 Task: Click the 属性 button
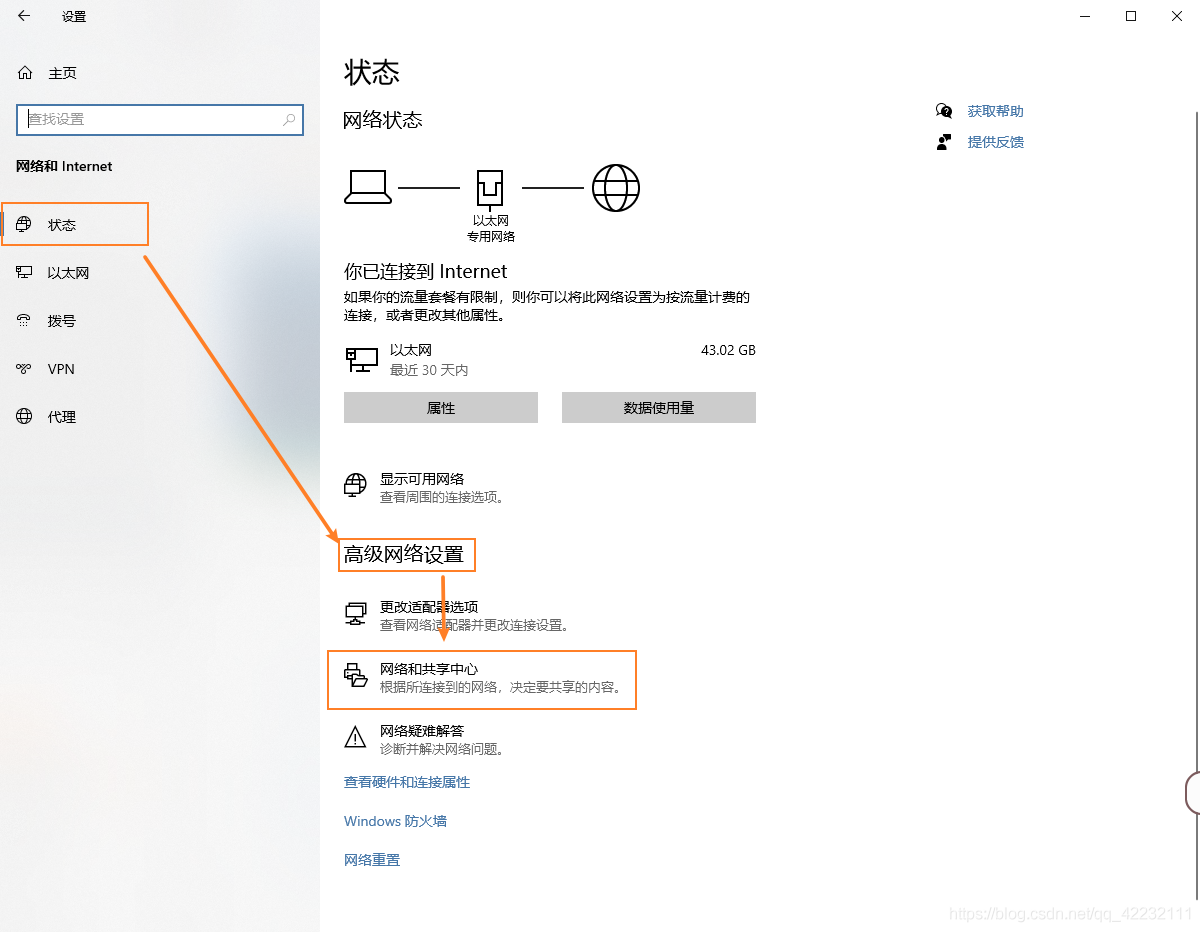tap(441, 408)
